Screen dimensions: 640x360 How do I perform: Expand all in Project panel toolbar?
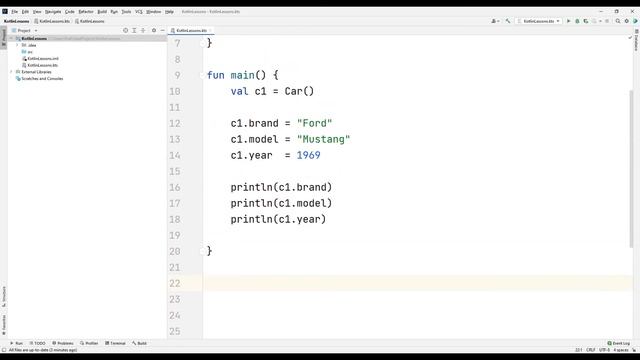(x=134, y=31)
